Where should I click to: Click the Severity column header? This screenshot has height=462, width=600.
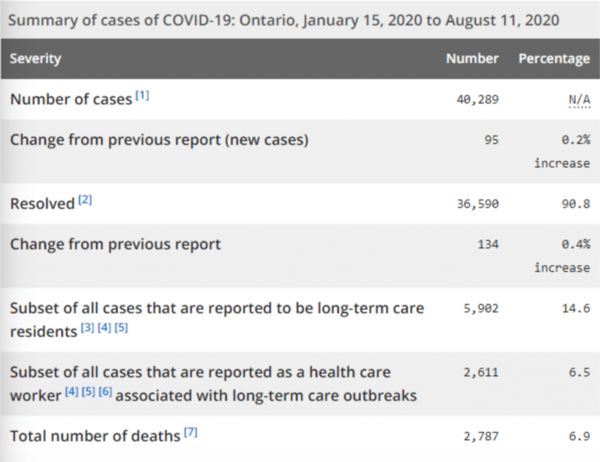point(36,58)
